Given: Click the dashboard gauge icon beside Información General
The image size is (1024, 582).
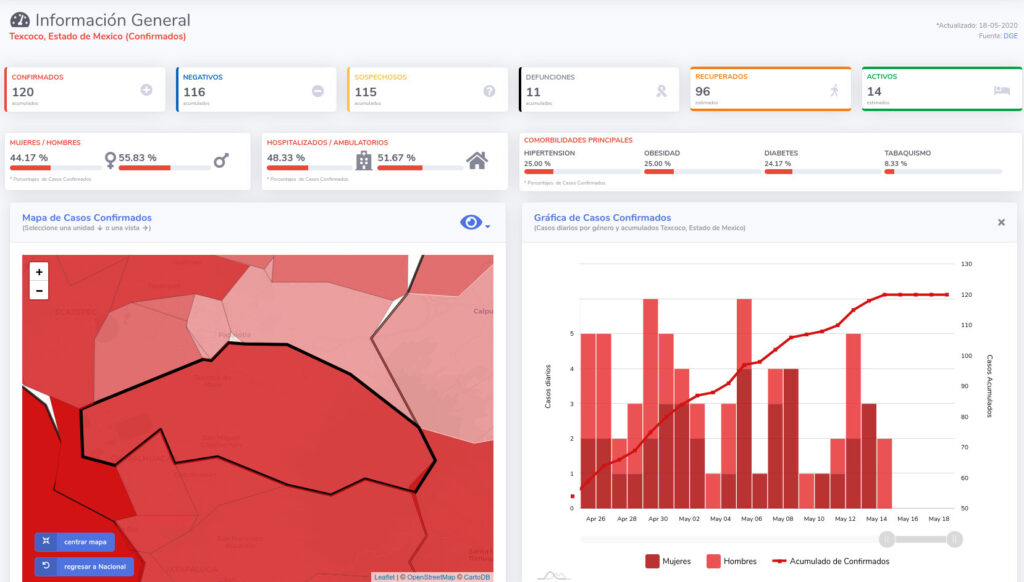Looking at the screenshot, I should coord(19,20).
